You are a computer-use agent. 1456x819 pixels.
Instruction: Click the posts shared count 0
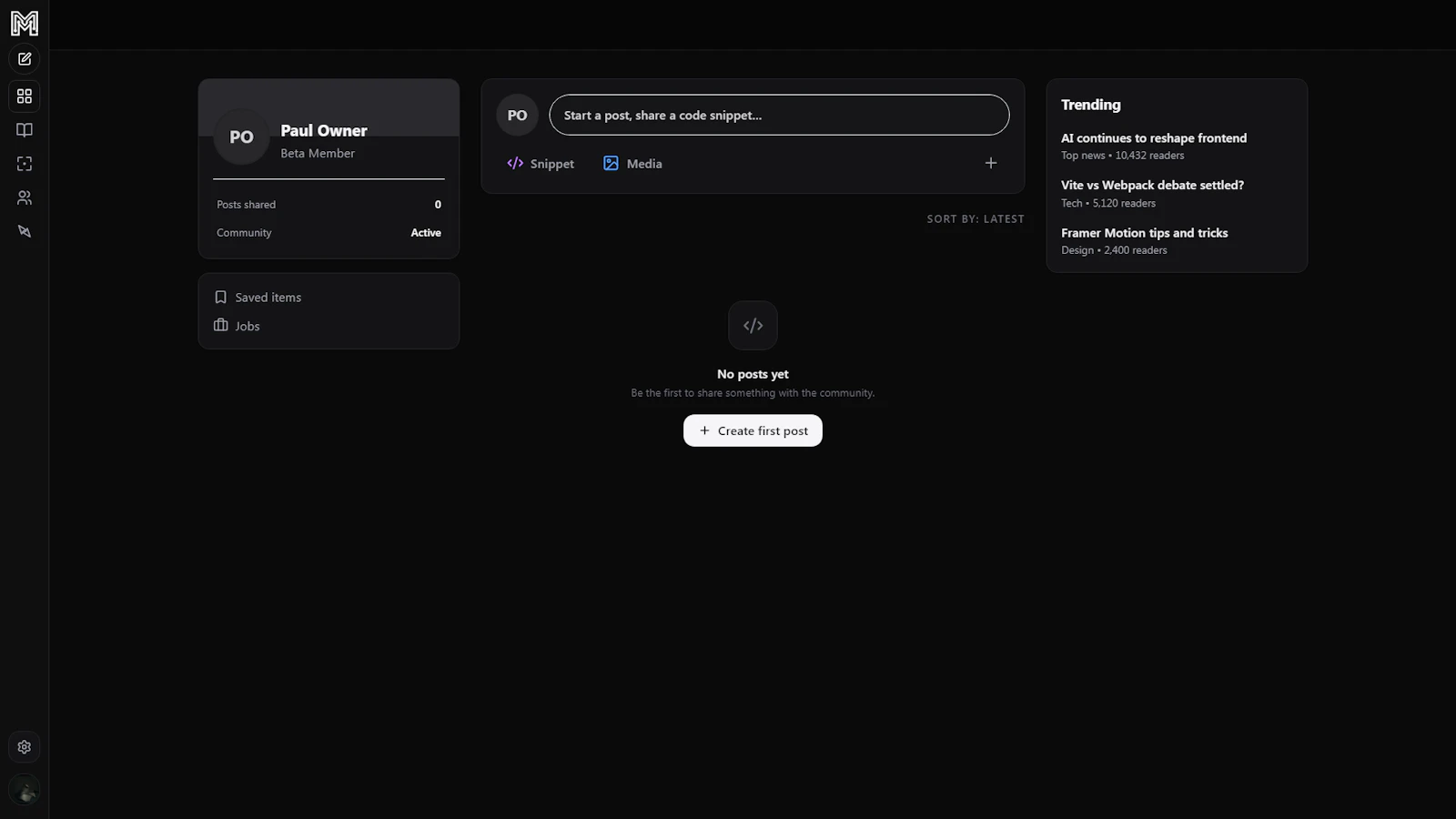(438, 205)
